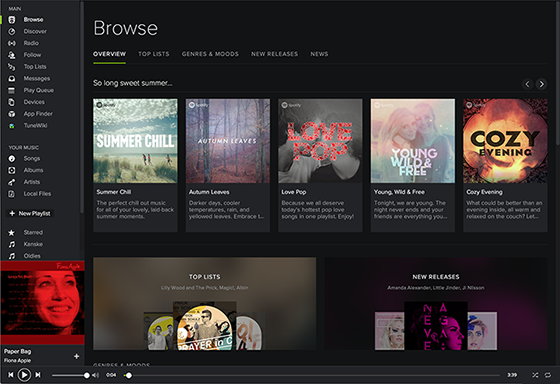The height and width of the screenshot is (384, 560).
Task: Open the Young, Wild & Free title
Action: click(399, 192)
